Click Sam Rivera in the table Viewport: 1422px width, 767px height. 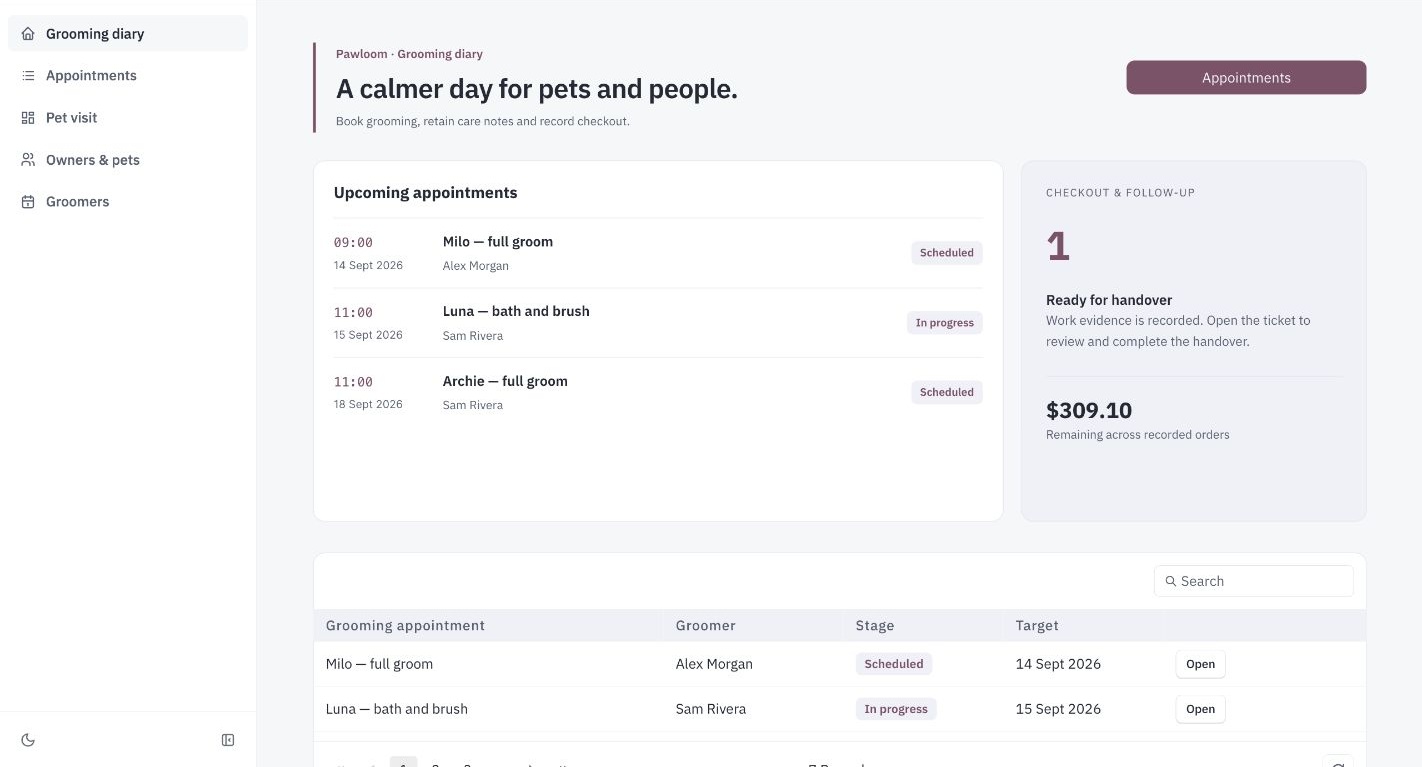point(711,709)
